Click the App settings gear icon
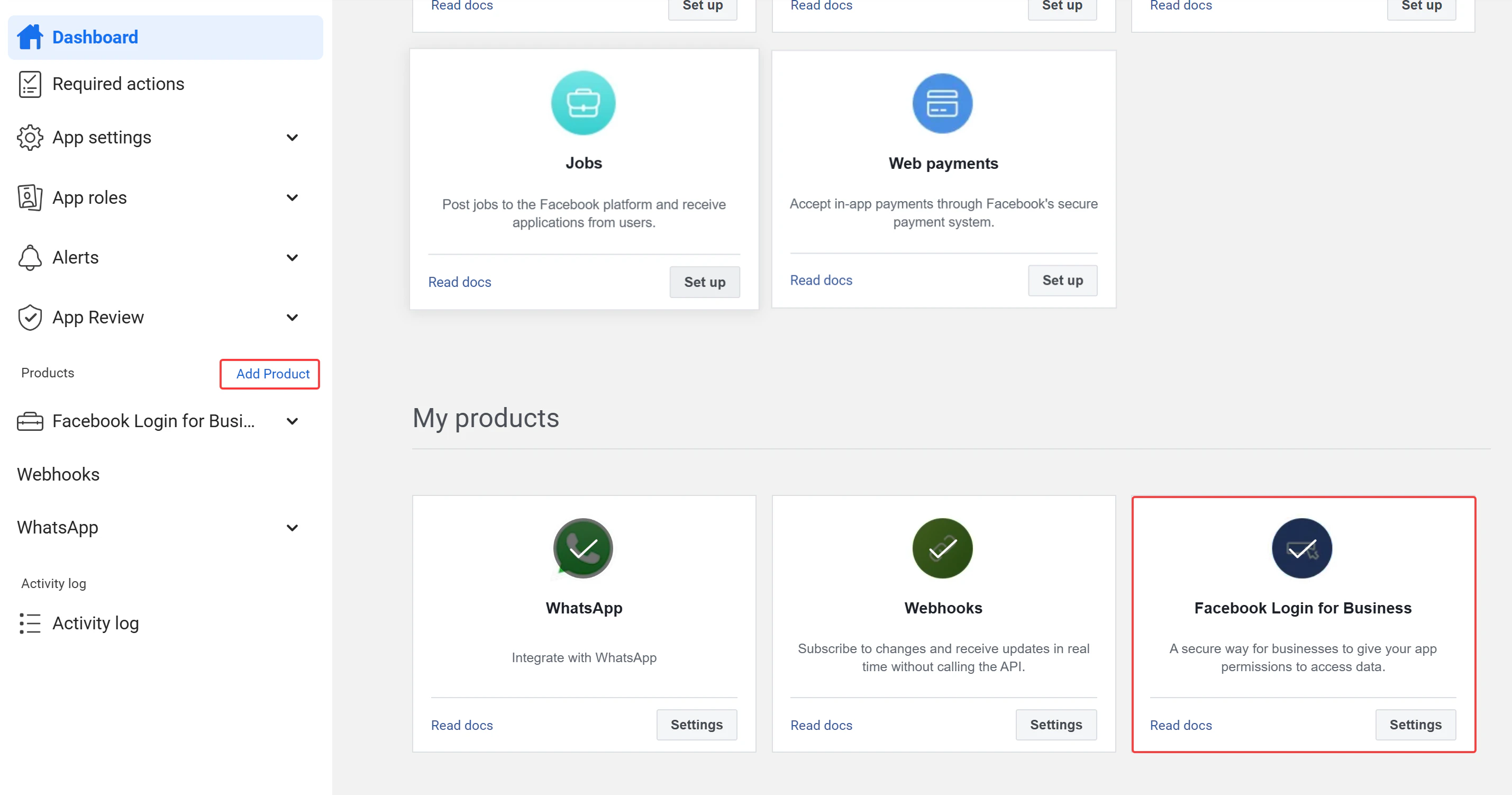This screenshot has height=795, width=1512. 30,138
